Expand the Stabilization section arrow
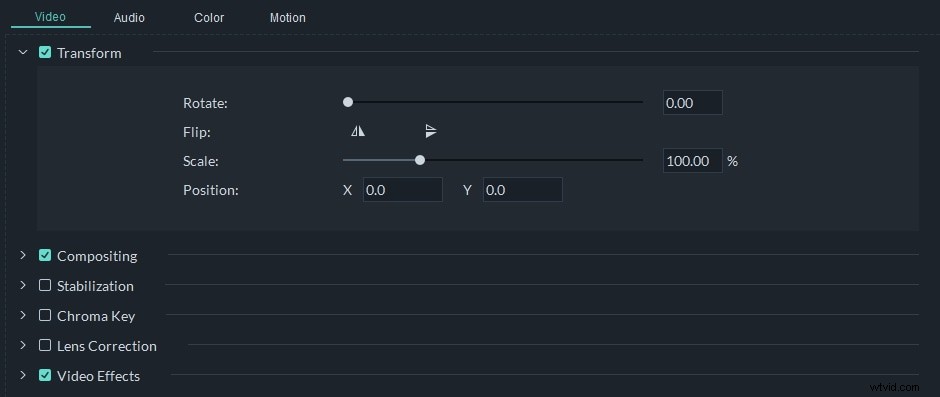 (x=23, y=285)
